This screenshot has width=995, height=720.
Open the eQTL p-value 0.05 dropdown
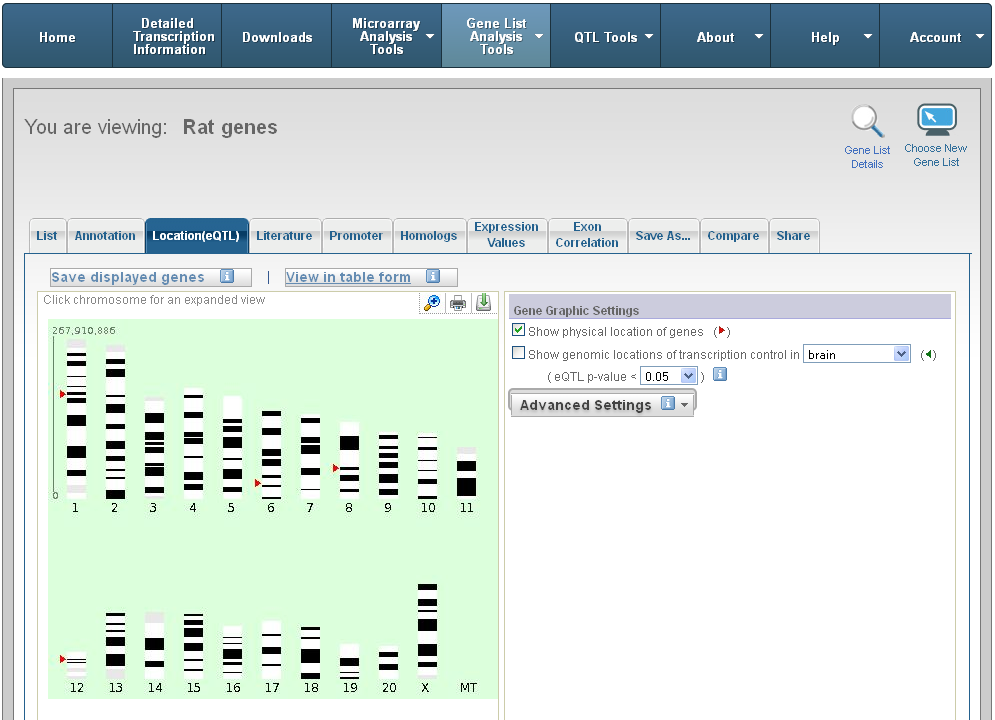tap(669, 376)
